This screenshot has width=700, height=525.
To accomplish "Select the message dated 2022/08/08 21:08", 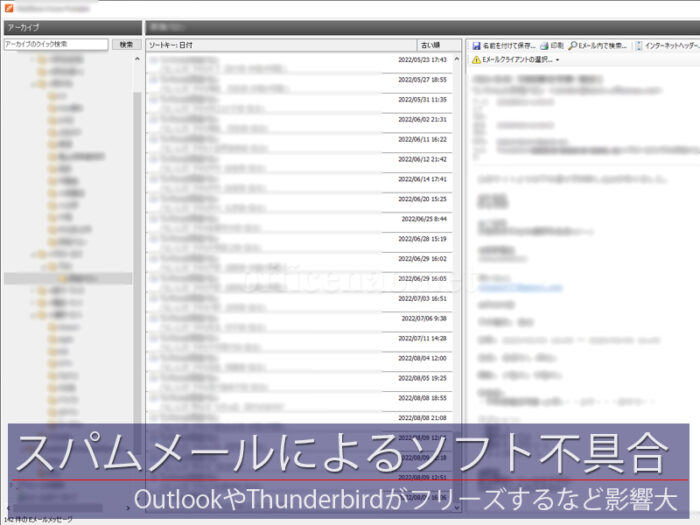I will click(299, 419).
